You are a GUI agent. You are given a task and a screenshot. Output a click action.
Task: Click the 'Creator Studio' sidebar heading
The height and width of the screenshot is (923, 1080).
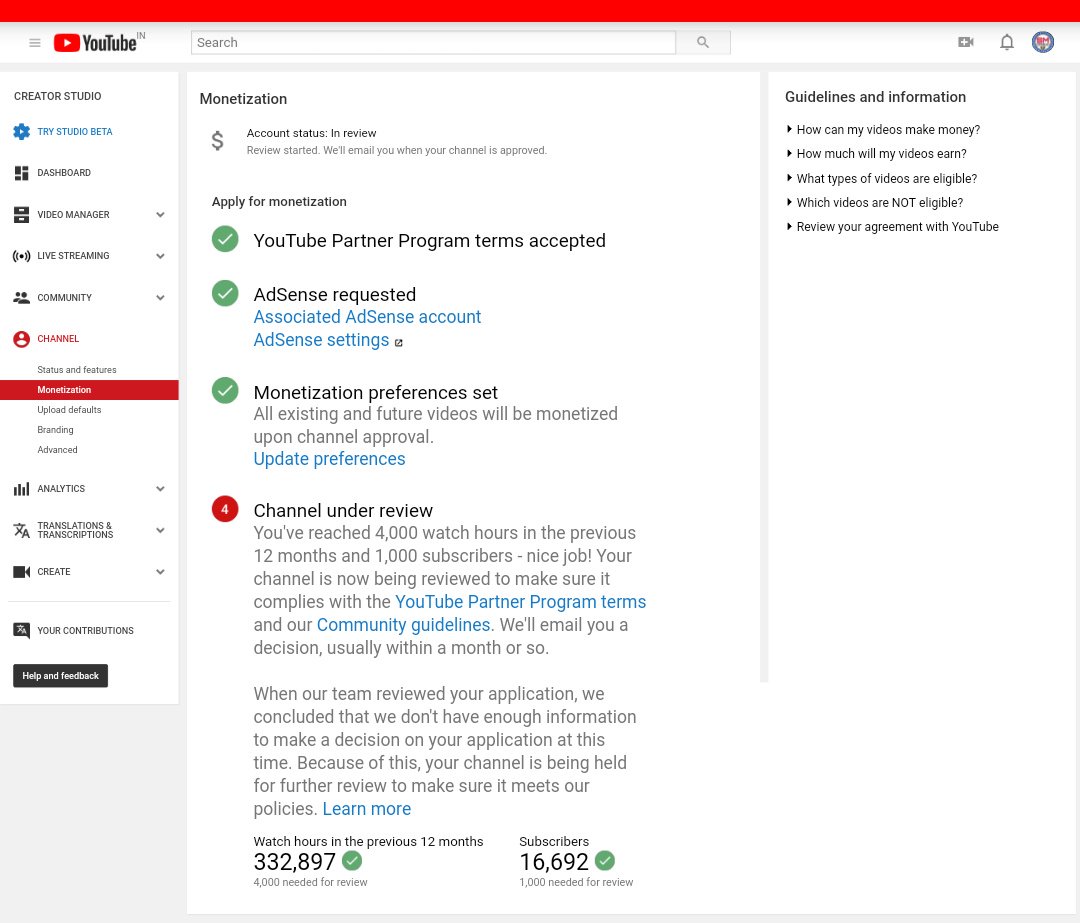[x=57, y=96]
